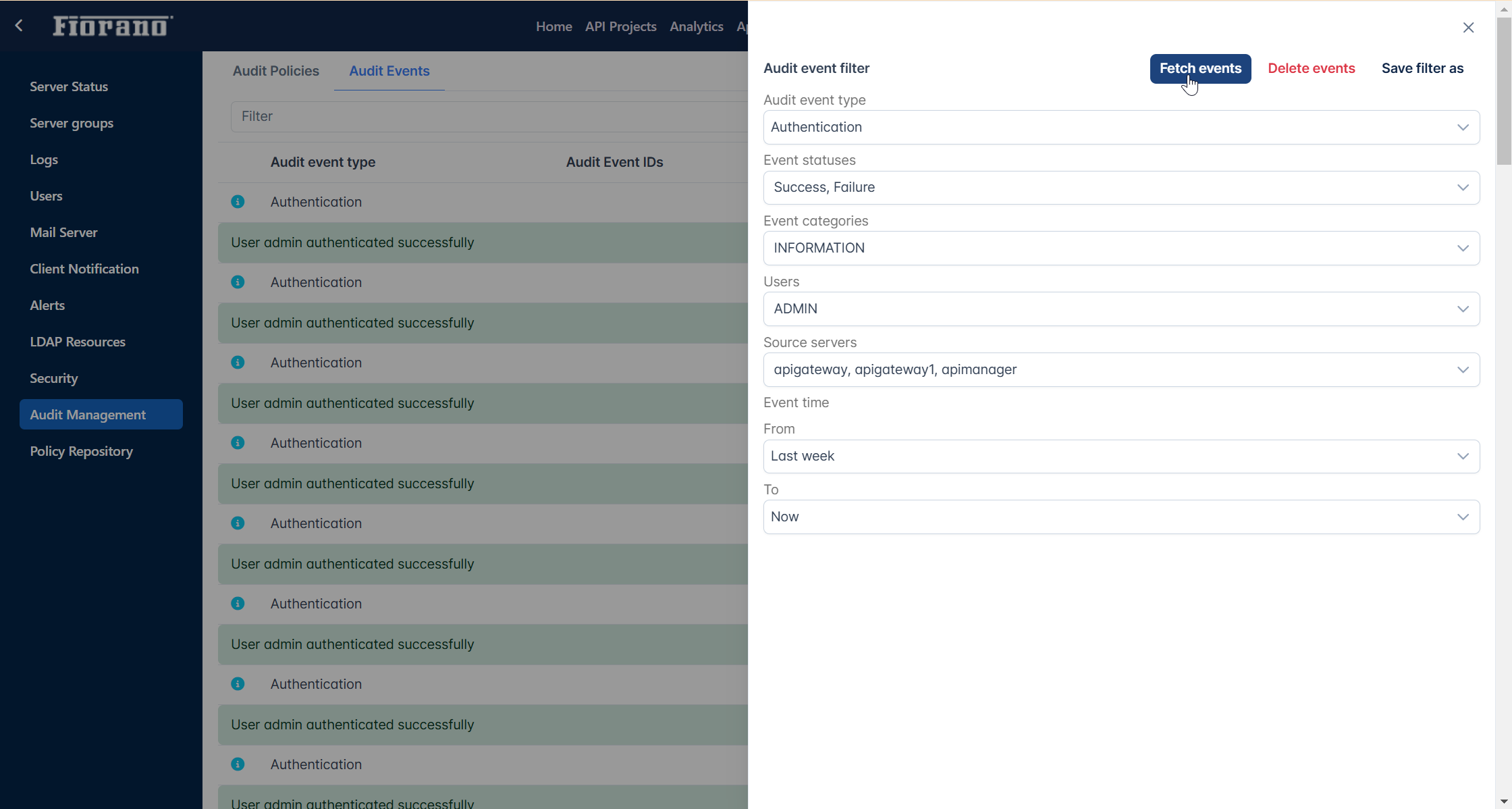Open Audit event type dropdown
Screen dimensions: 1512x809
(1121, 127)
